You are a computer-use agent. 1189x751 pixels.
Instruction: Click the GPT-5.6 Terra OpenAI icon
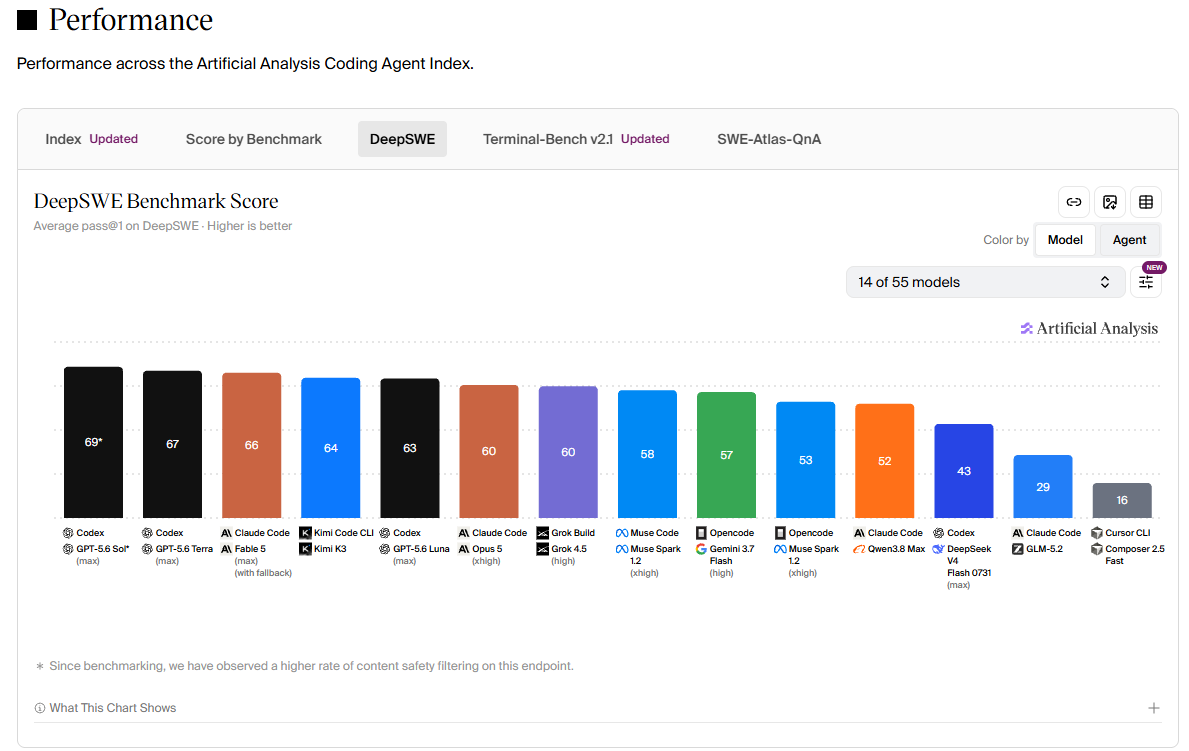[x=147, y=549]
